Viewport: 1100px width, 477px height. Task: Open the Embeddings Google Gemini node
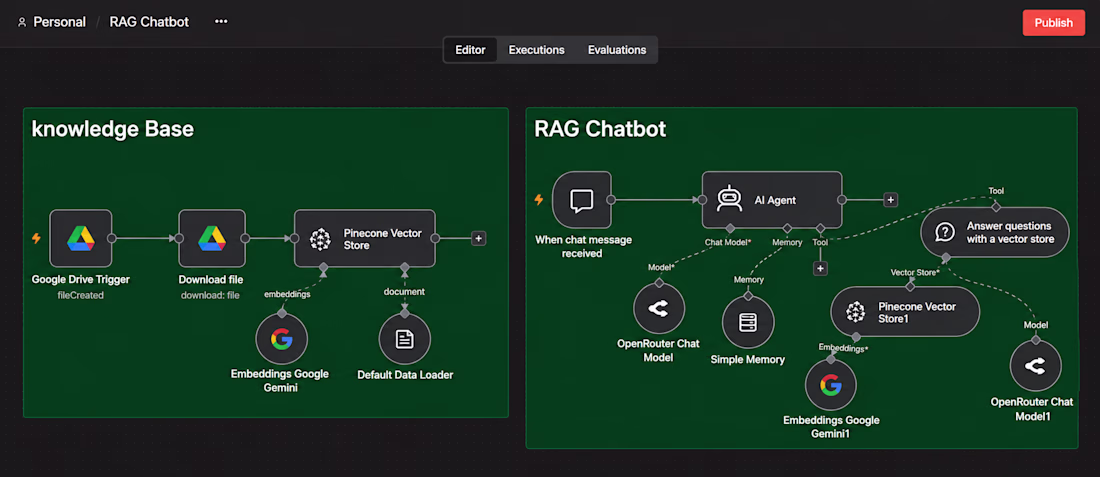[x=281, y=340]
